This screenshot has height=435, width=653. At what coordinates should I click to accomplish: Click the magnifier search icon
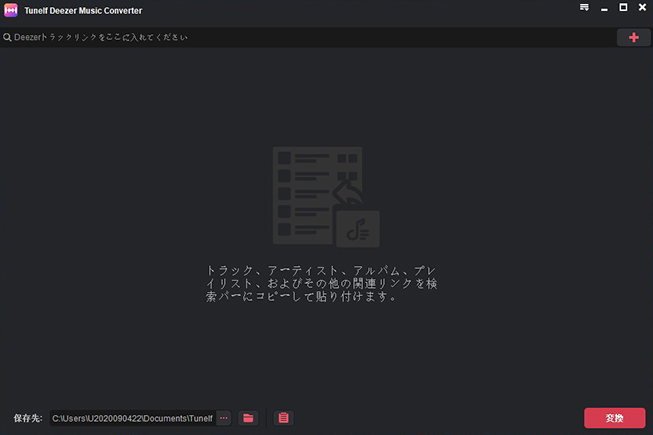point(7,37)
